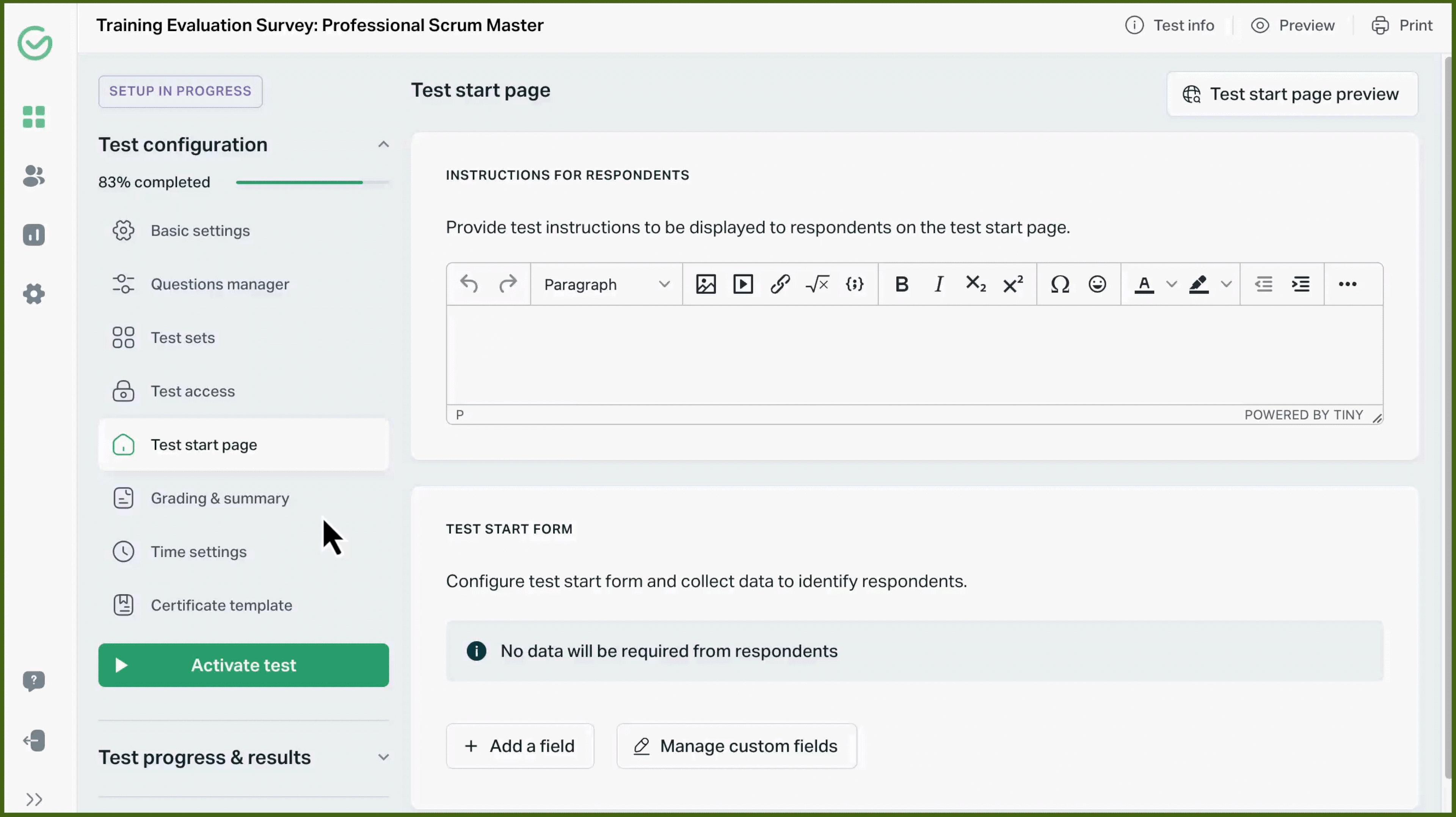
Task: Toggle bold formatting in the editor
Action: point(902,284)
